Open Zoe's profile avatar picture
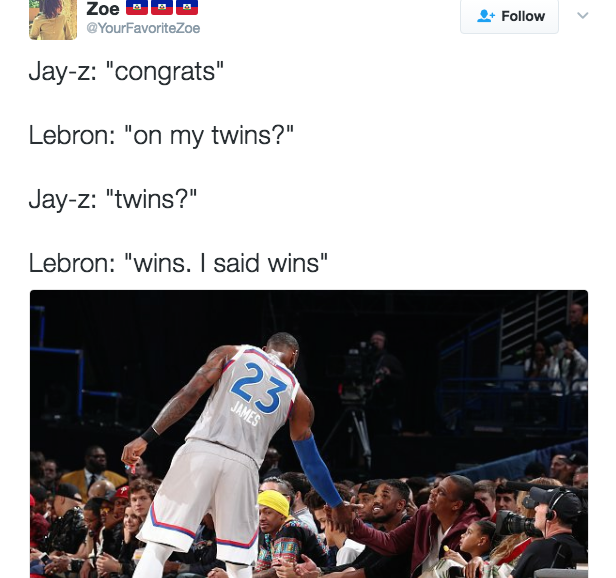This screenshot has height=578, width=616. point(53,19)
